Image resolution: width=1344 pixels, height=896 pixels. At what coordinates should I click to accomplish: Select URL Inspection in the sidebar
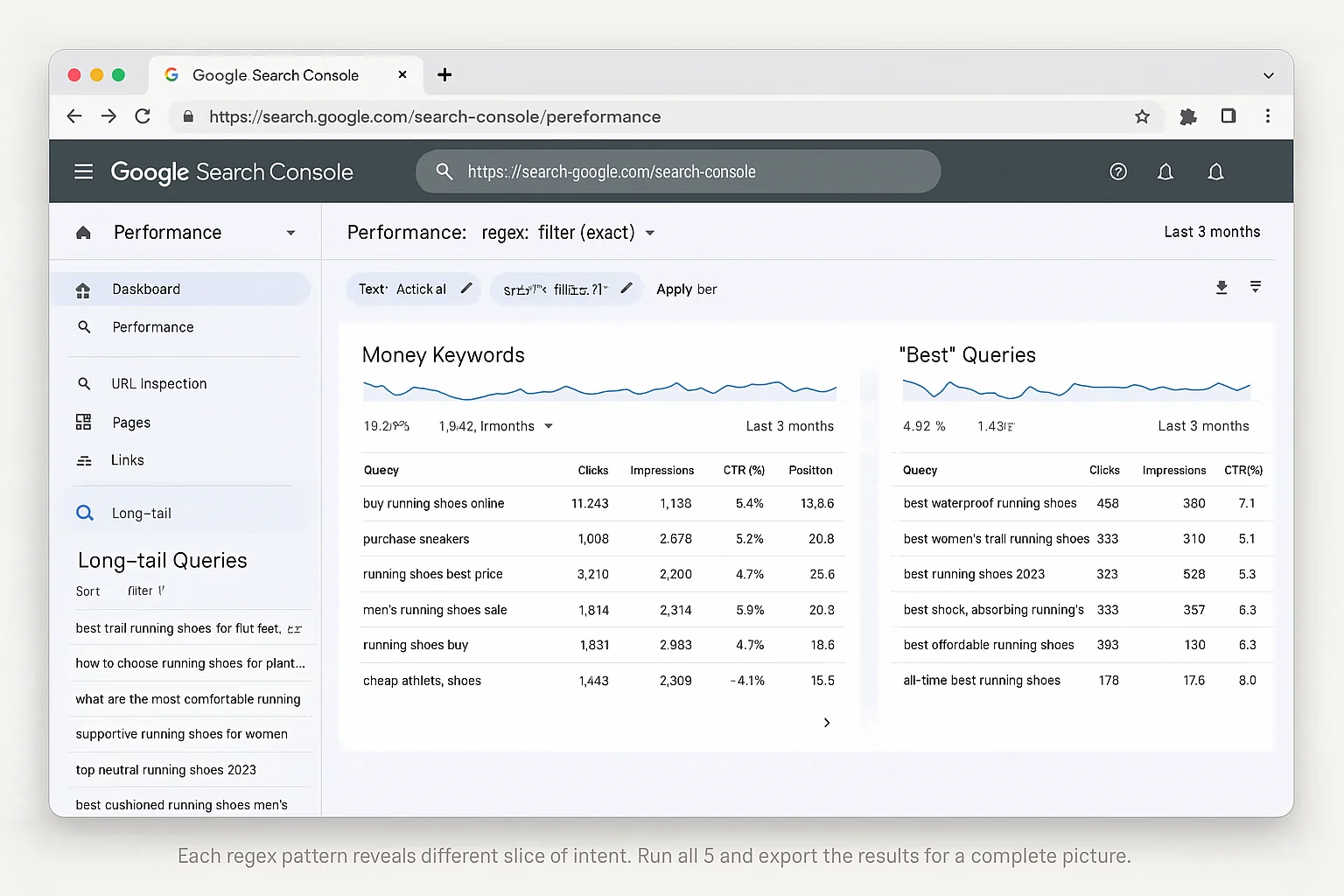[x=158, y=383]
